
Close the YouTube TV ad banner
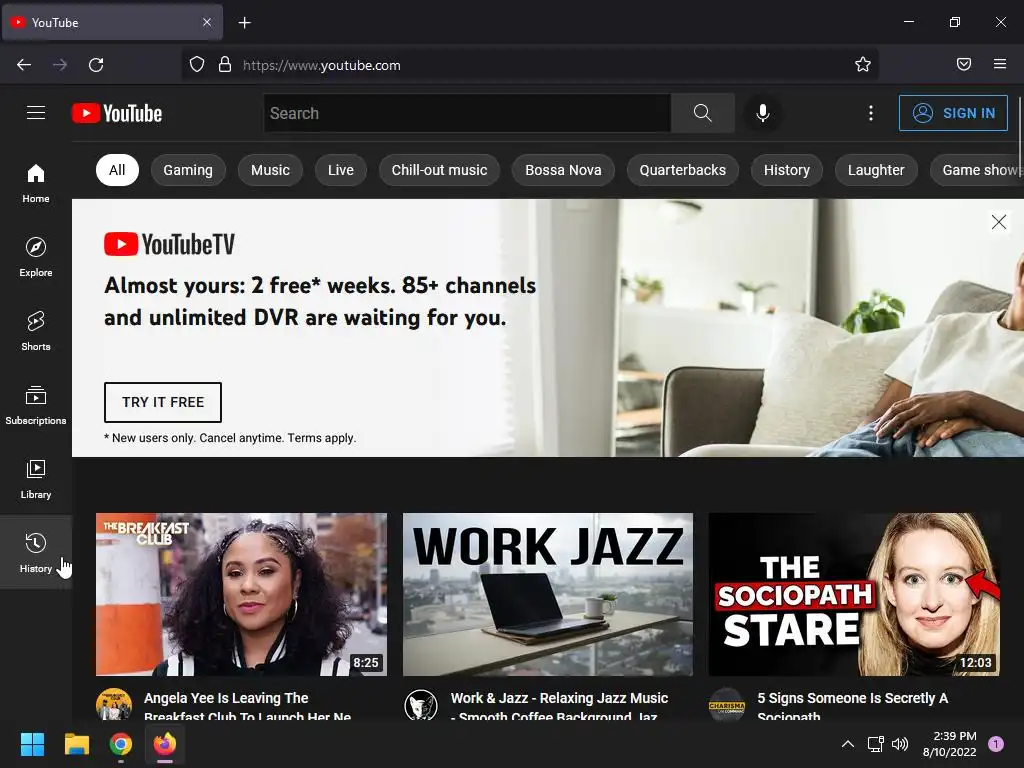[x=999, y=222]
